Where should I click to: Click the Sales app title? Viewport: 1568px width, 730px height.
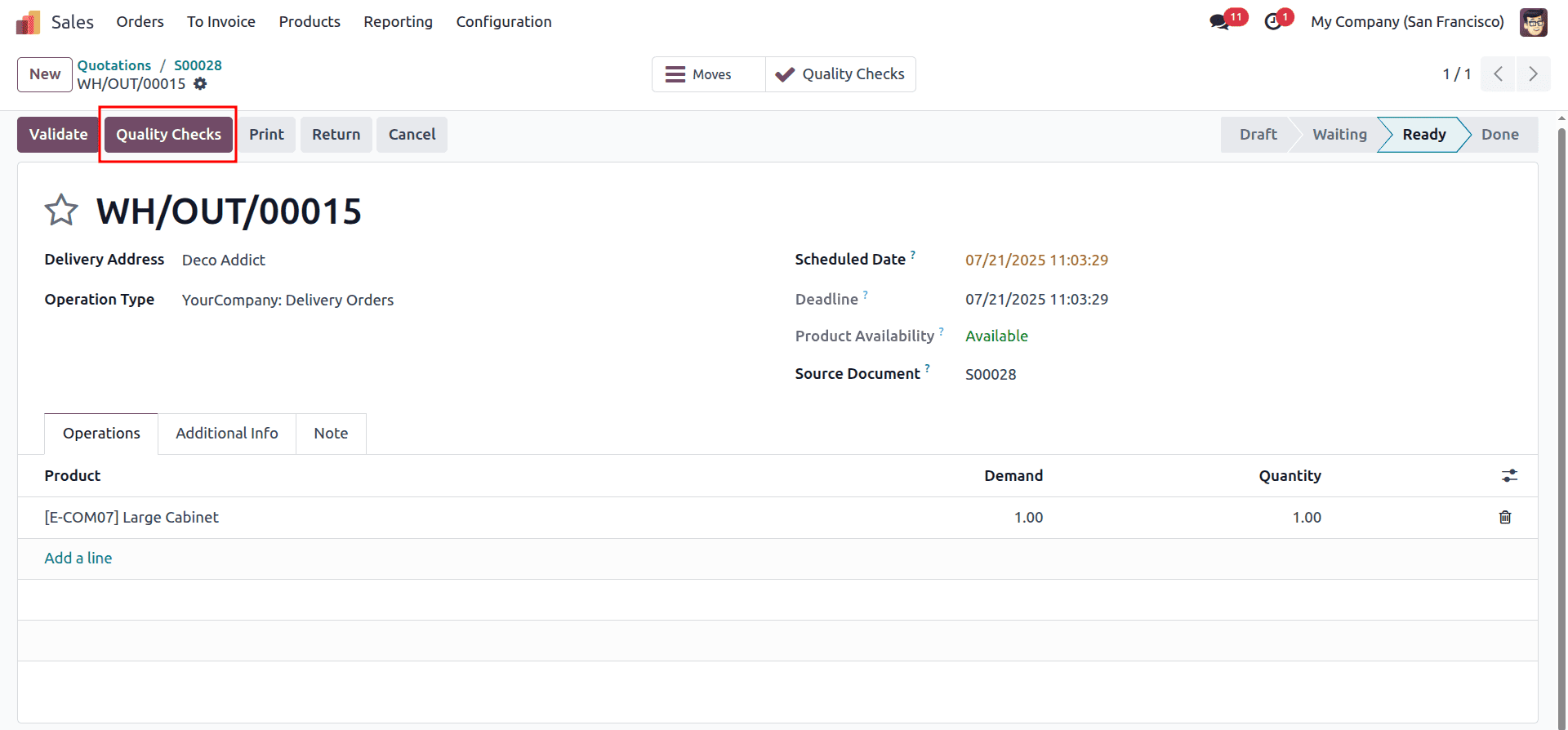(x=73, y=22)
